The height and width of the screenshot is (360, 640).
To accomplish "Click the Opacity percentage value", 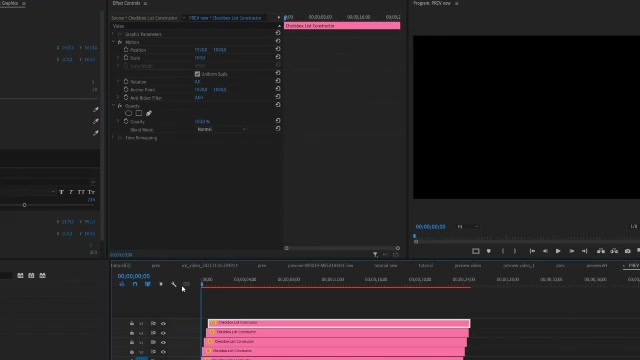I will 202,122.
